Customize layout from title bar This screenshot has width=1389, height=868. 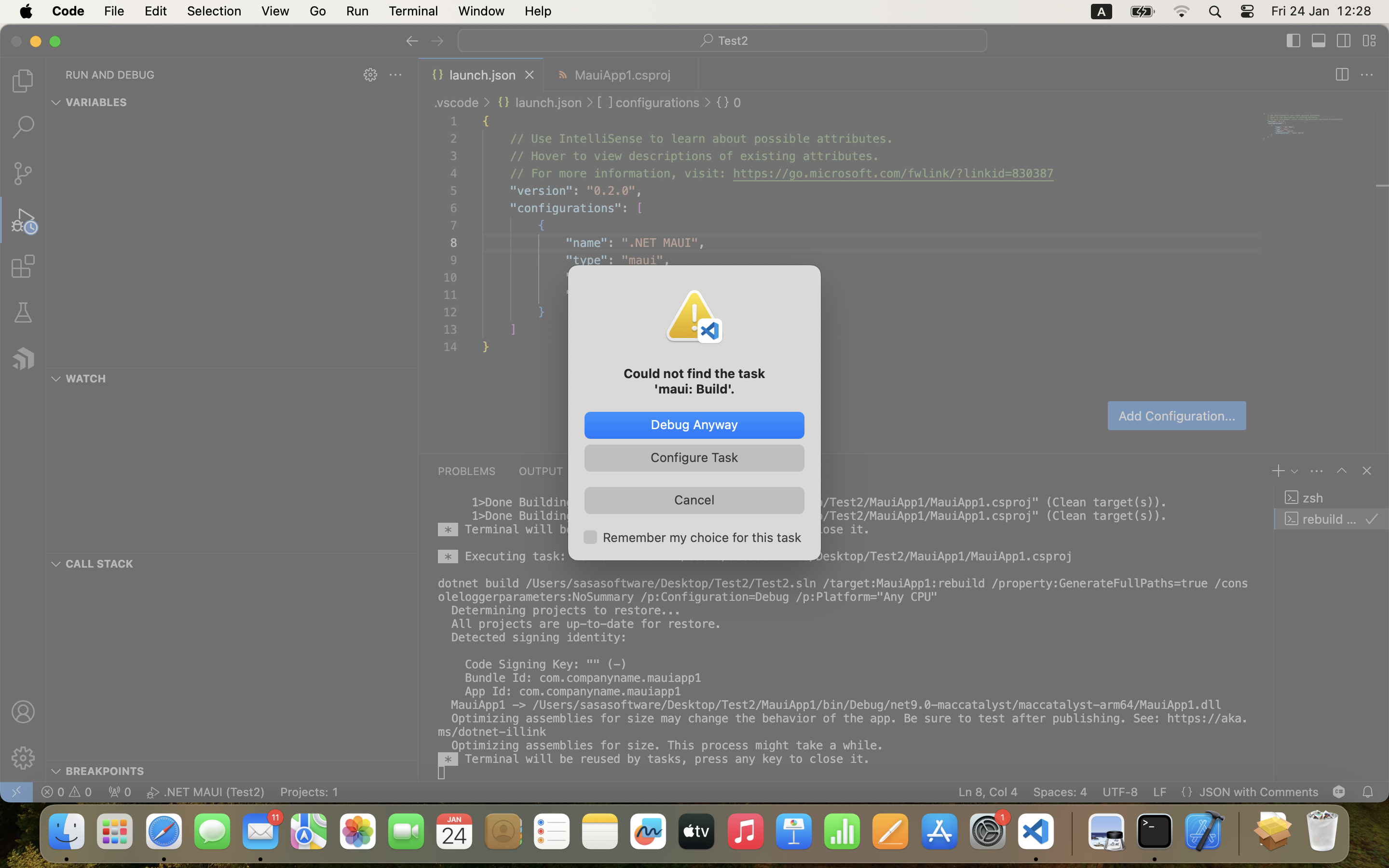point(1370,41)
